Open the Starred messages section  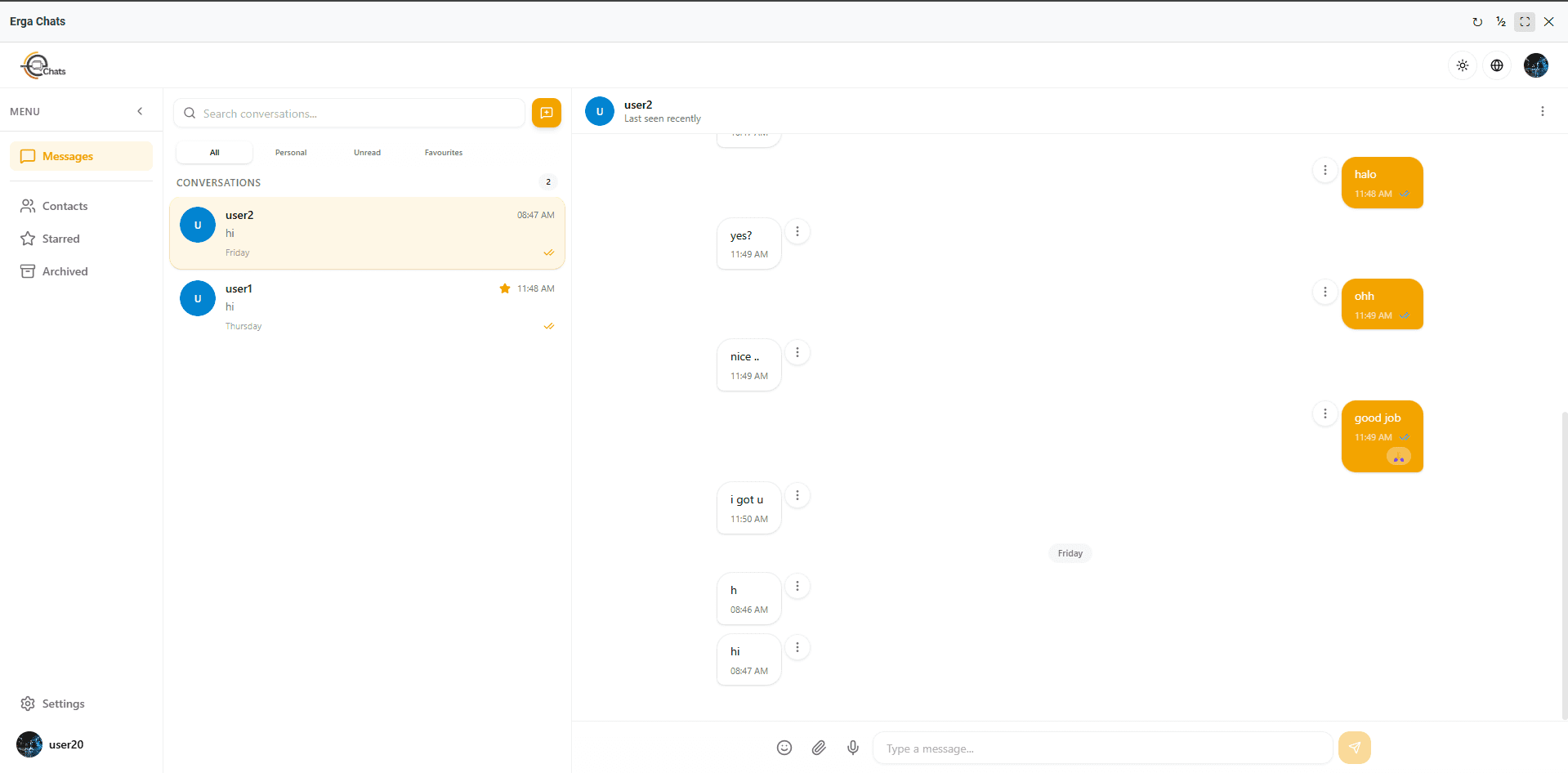click(81, 239)
